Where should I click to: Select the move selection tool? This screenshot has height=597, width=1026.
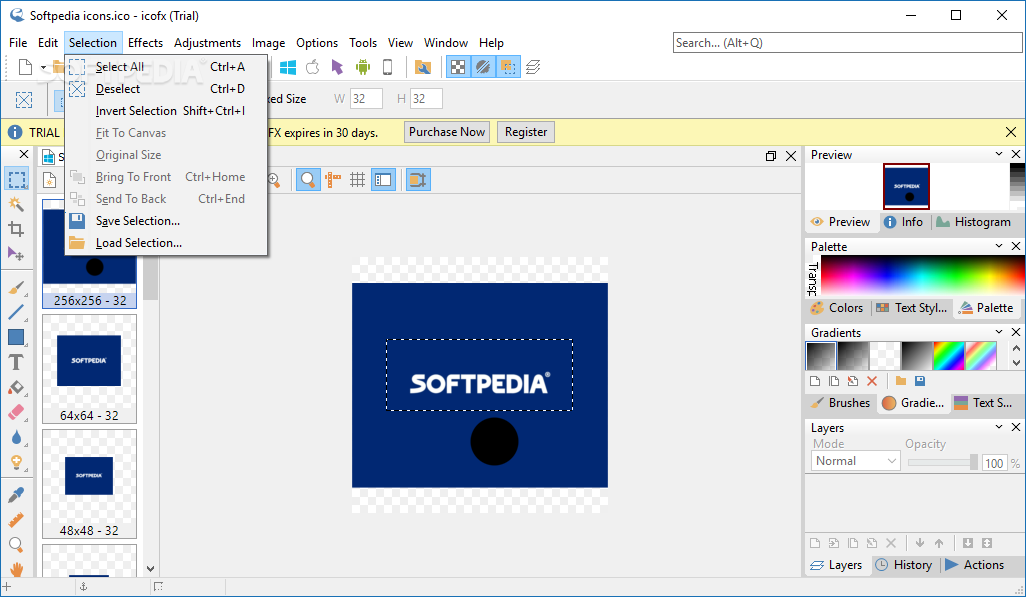(16, 253)
